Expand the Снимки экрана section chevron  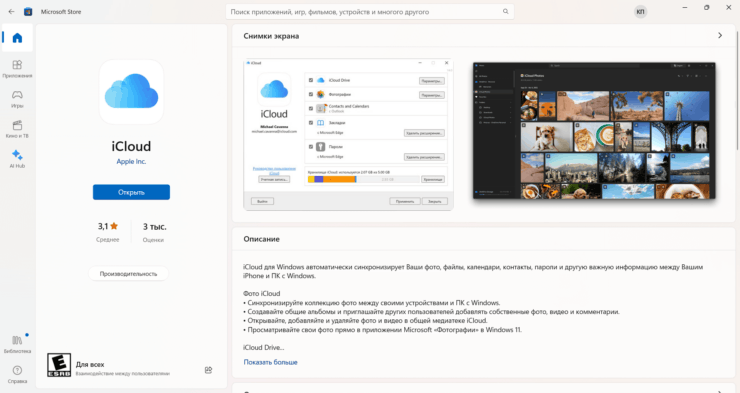(720, 35)
